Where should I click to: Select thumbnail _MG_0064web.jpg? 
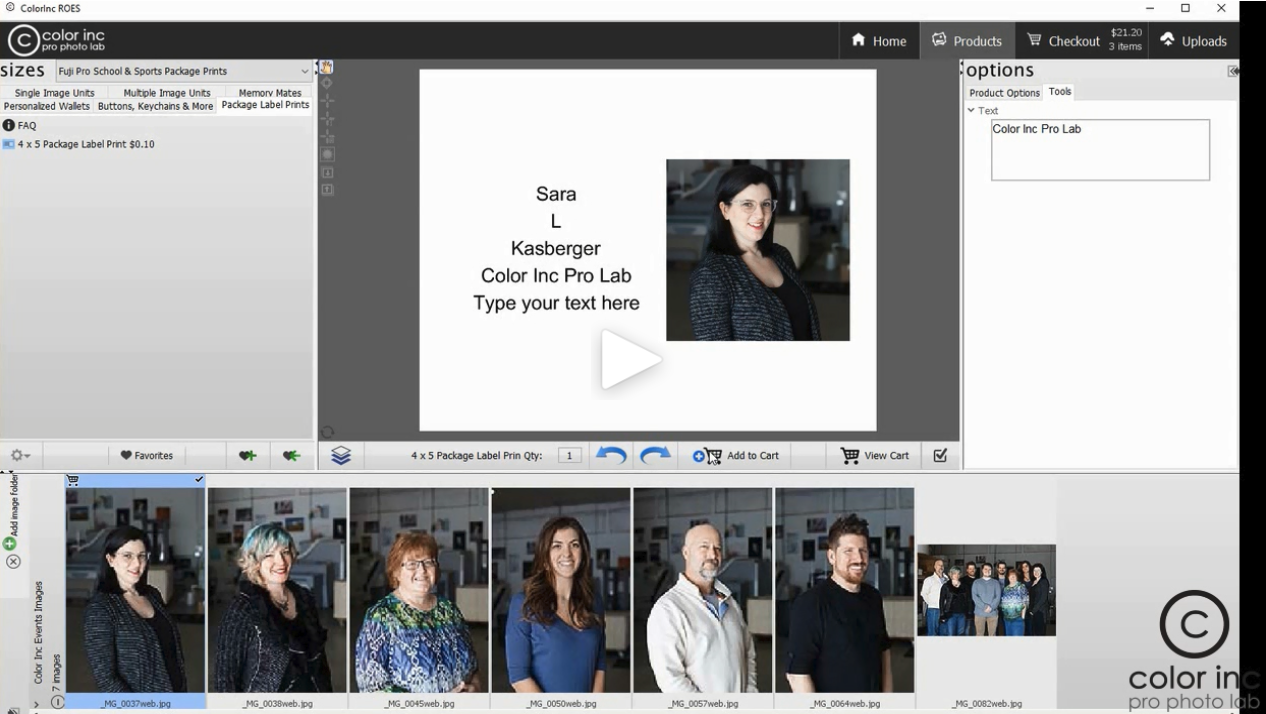(x=845, y=591)
